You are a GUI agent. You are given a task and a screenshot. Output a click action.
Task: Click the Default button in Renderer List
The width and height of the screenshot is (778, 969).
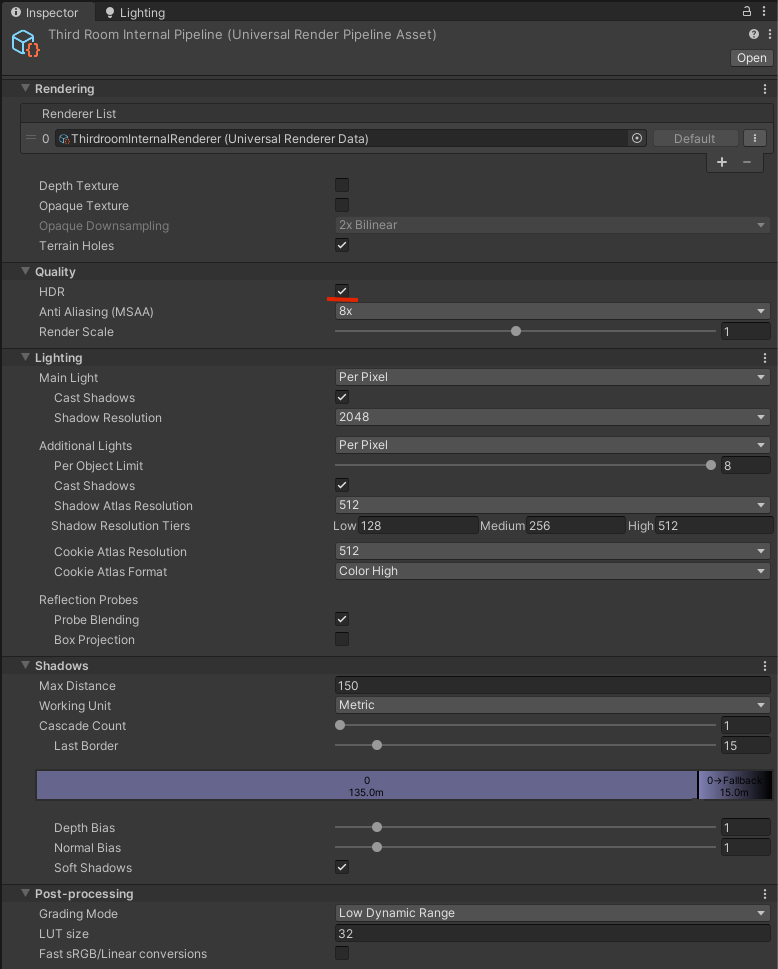pos(695,139)
